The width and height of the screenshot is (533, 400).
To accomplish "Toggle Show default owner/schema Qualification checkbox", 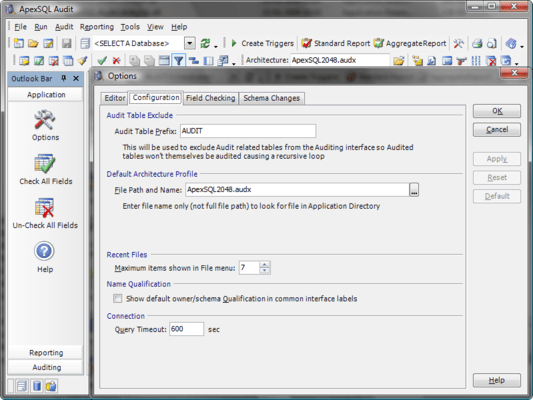I will tap(118, 298).
